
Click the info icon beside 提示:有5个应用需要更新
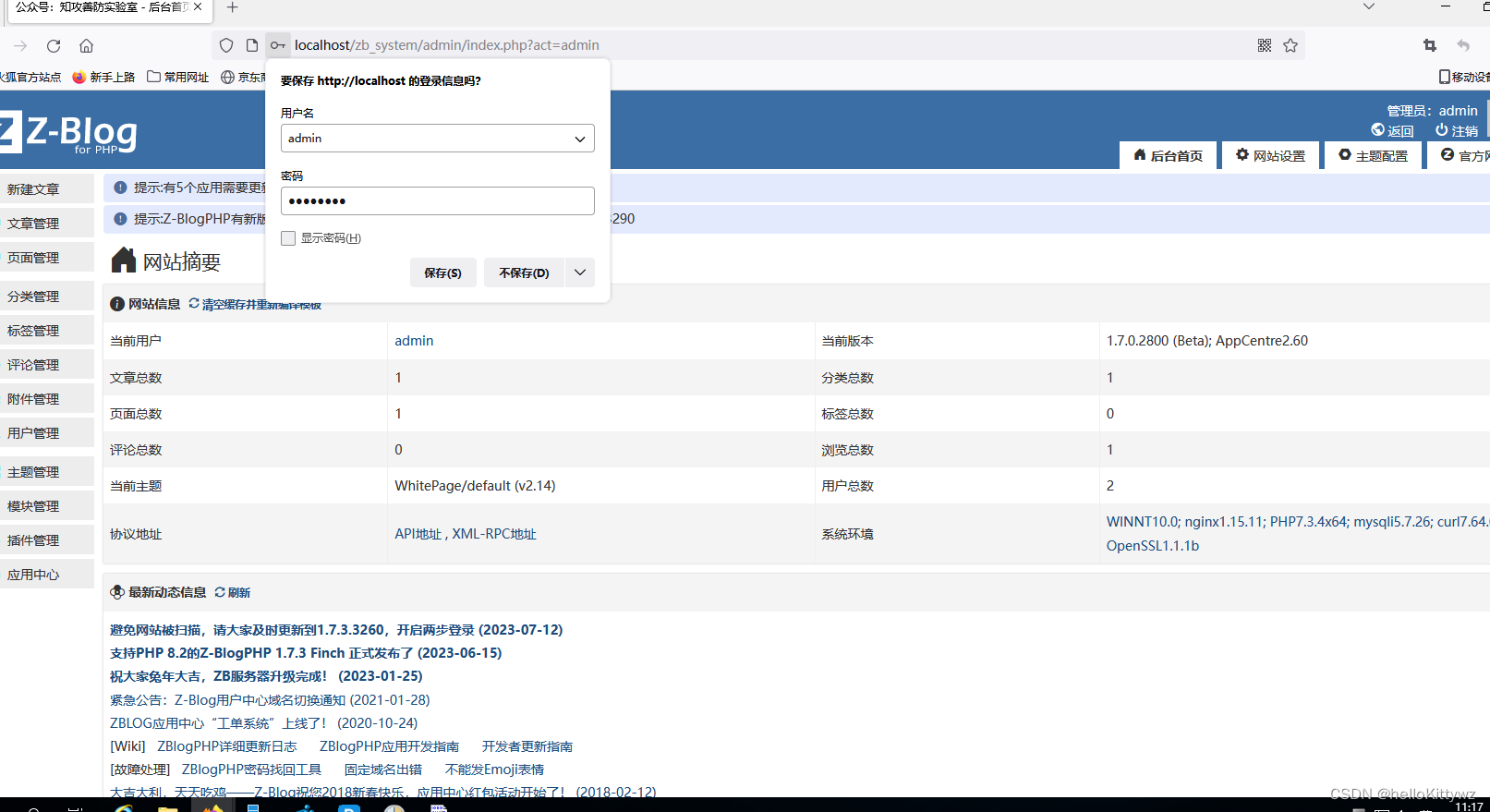click(120, 188)
